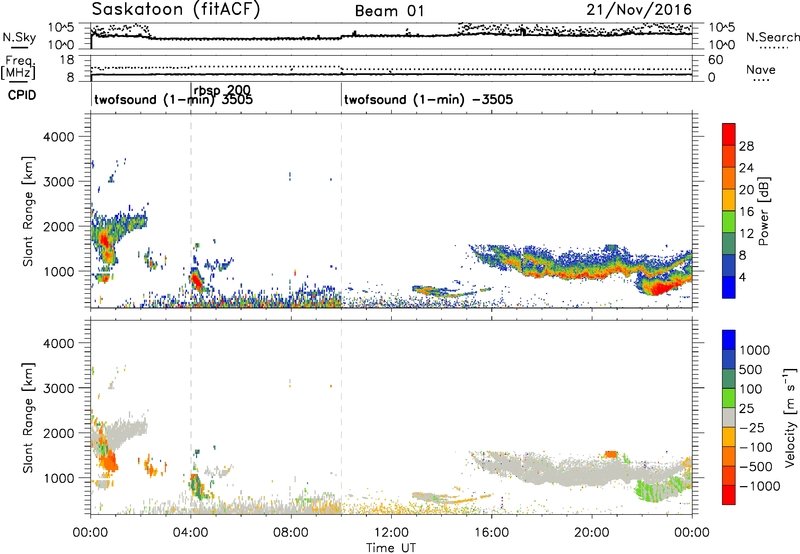Click the "08:00" time axis tick label
Screen dimensions: 800x554
pyautogui.click(x=291, y=533)
